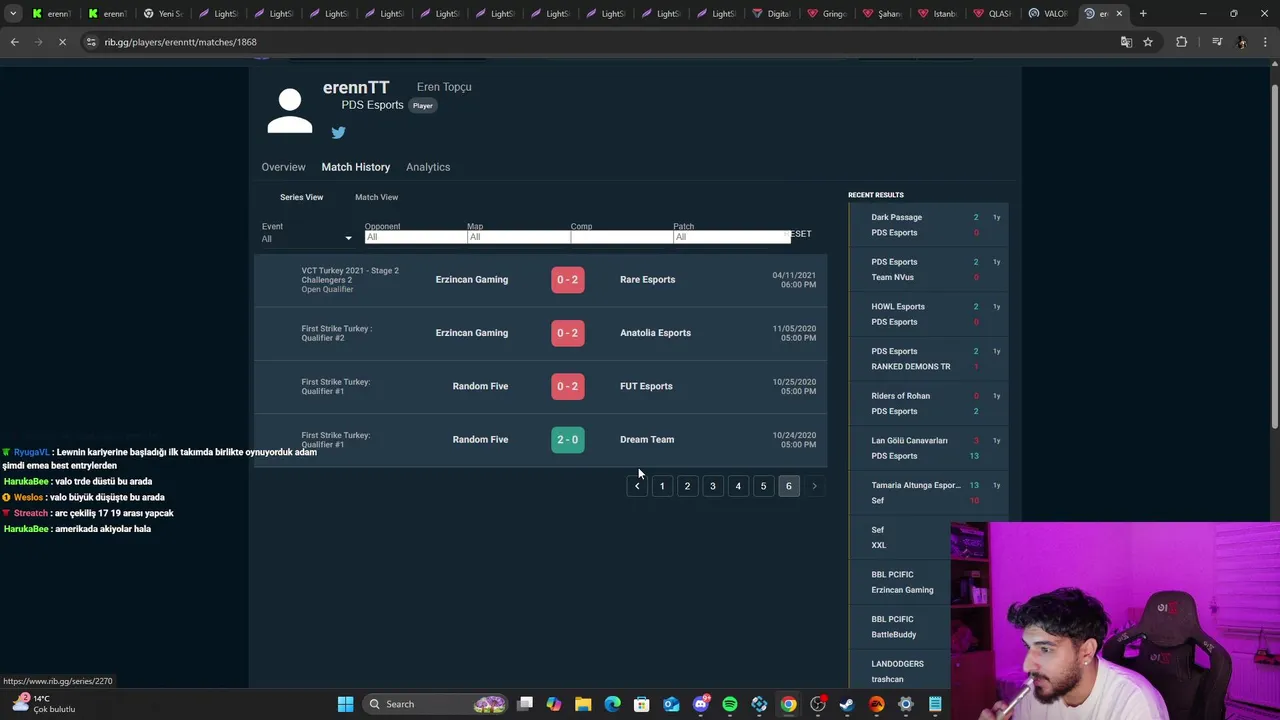Go to results page 5
Viewport: 1280px width, 720px height.
click(x=763, y=486)
